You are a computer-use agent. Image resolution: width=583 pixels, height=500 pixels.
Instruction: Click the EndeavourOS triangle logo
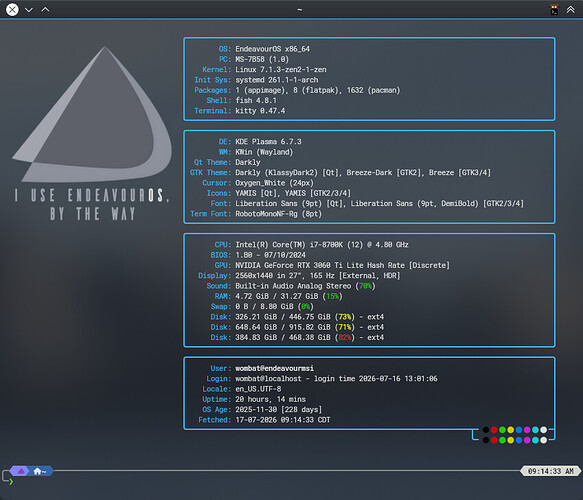pos(93,114)
